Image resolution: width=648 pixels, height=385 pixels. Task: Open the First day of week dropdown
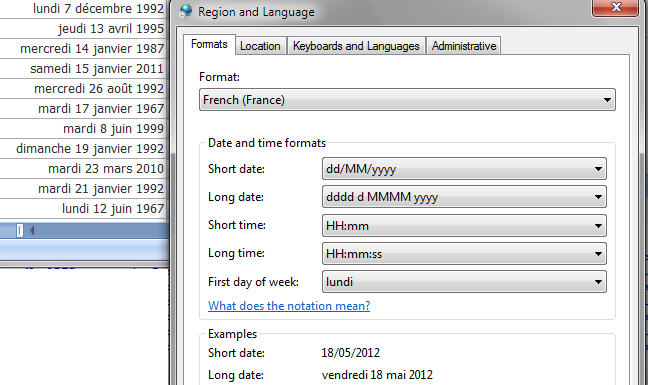pos(464,282)
